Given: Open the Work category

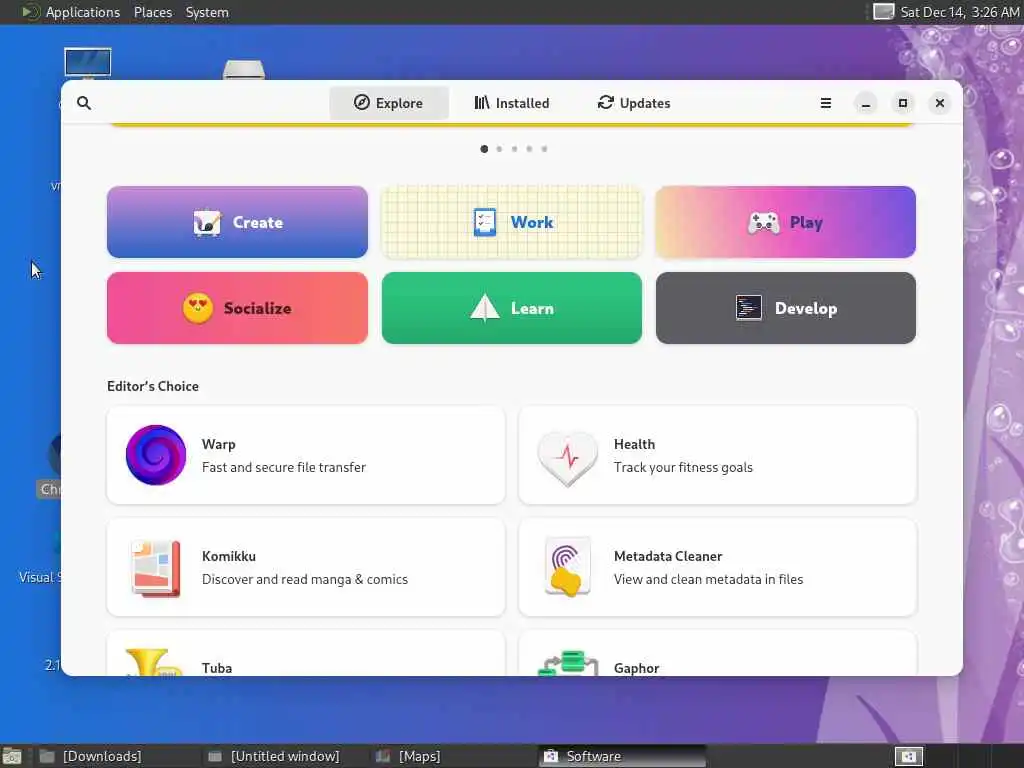Looking at the screenshot, I should click(512, 222).
